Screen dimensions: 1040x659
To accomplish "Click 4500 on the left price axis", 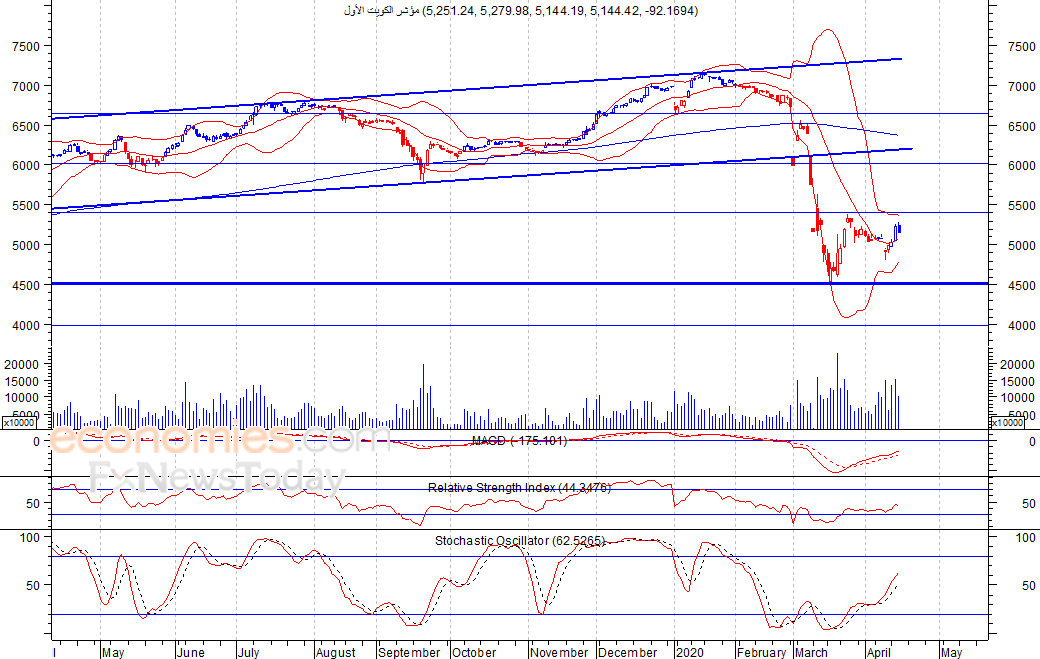I will 26,286.
